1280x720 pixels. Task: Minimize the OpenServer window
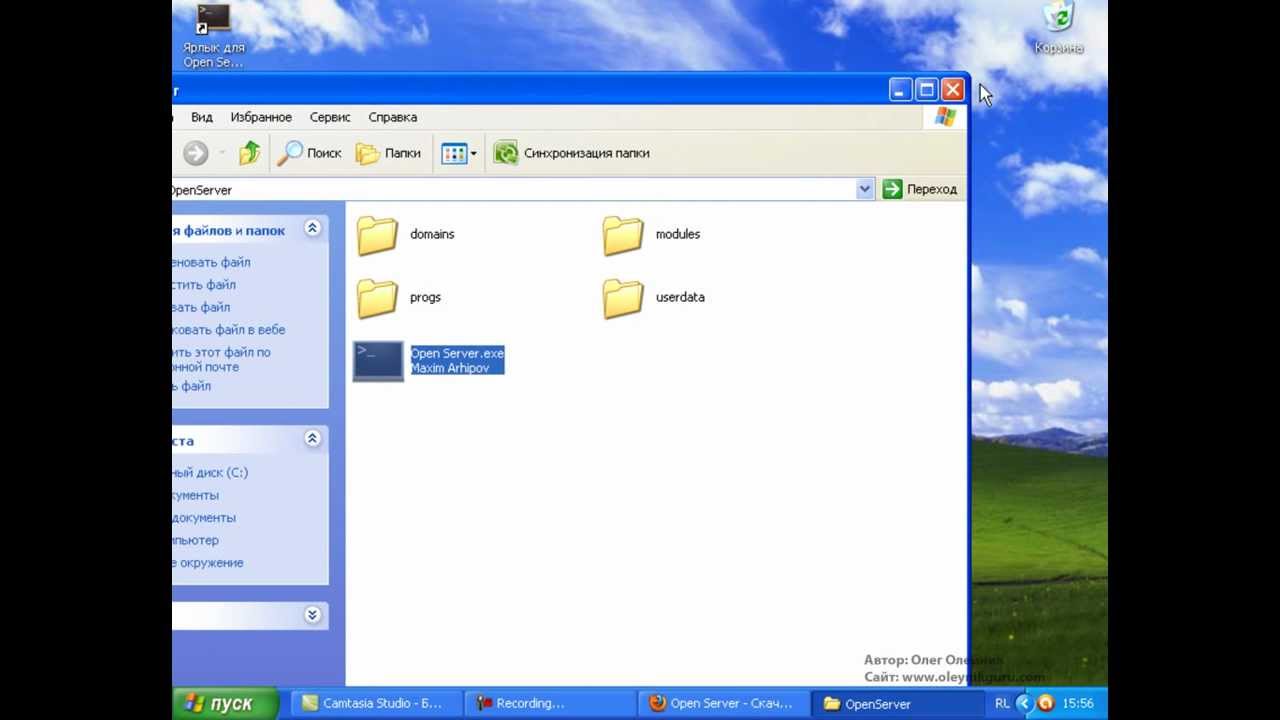click(900, 91)
